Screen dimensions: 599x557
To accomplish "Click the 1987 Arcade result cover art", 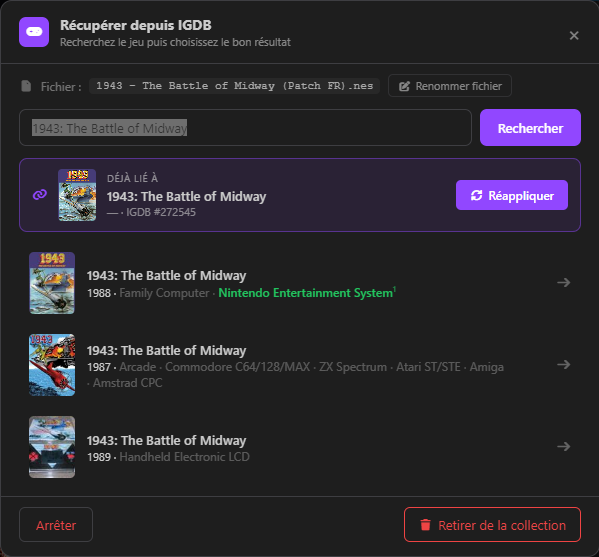I will (x=52, y=365).
